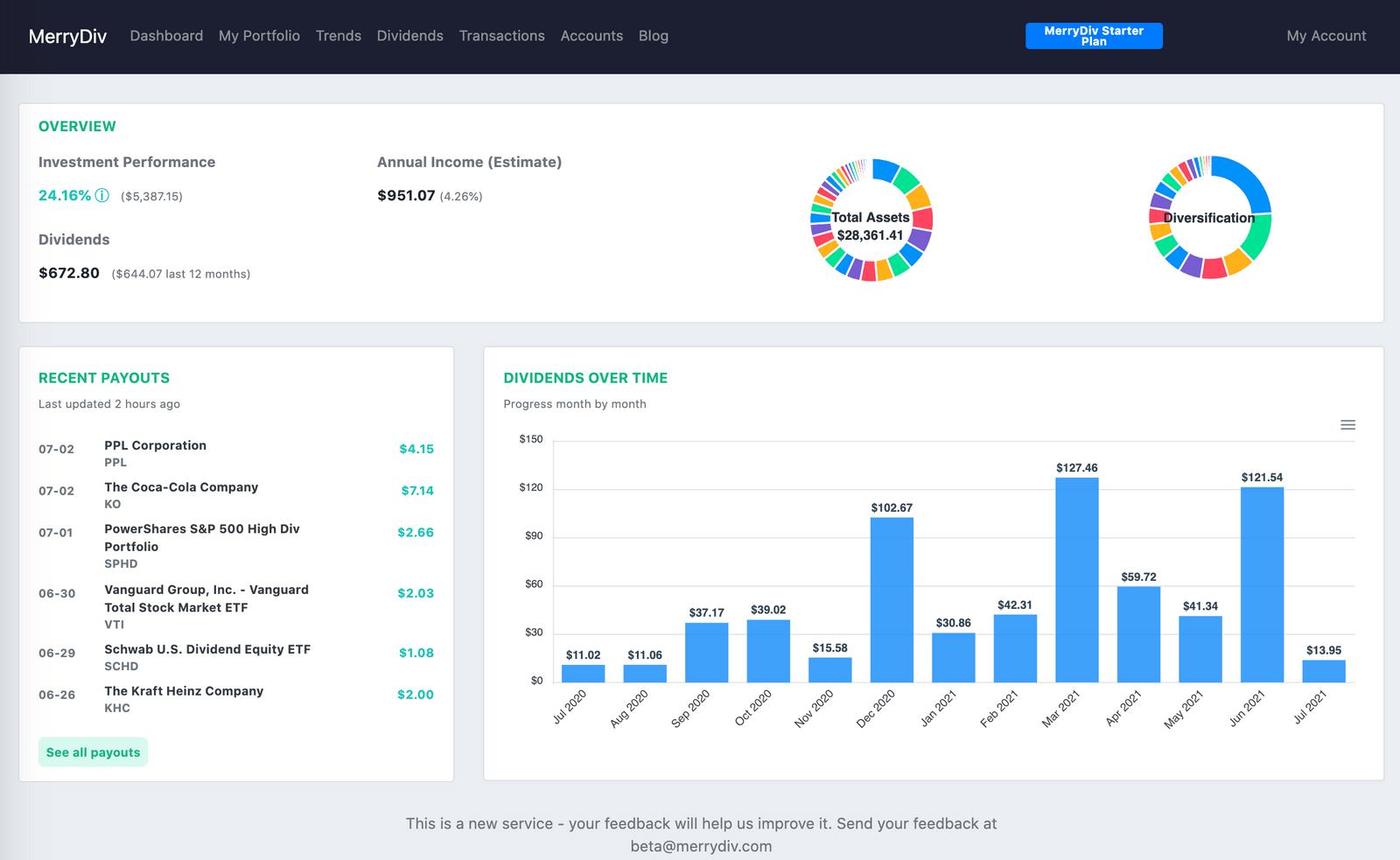The width and height of the screenshot is (1400, 860).
Task: Open the Blog
Action: tap(653, 36)
